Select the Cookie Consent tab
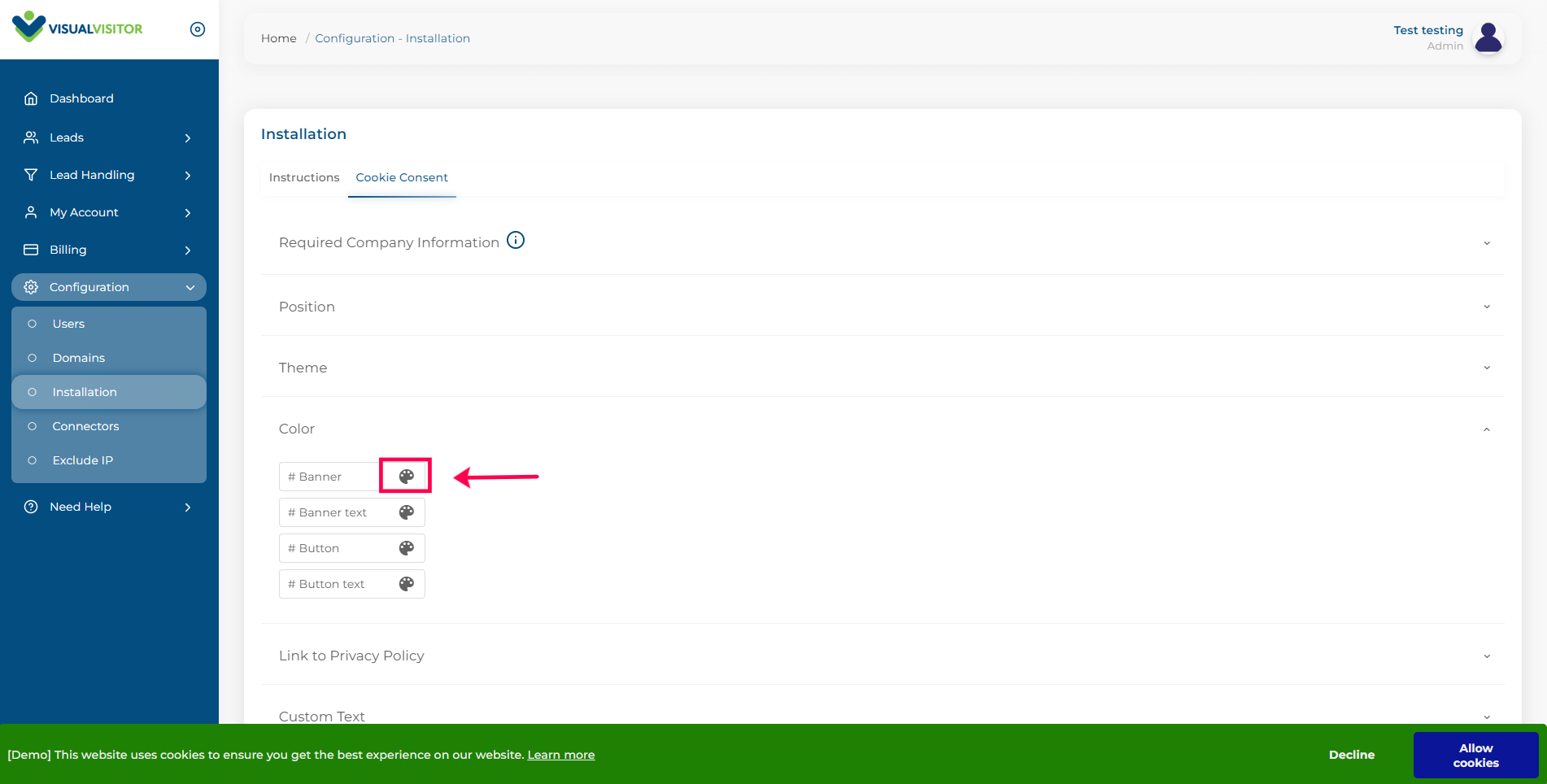Screen dimensions: 1547x784 (402, 177)
